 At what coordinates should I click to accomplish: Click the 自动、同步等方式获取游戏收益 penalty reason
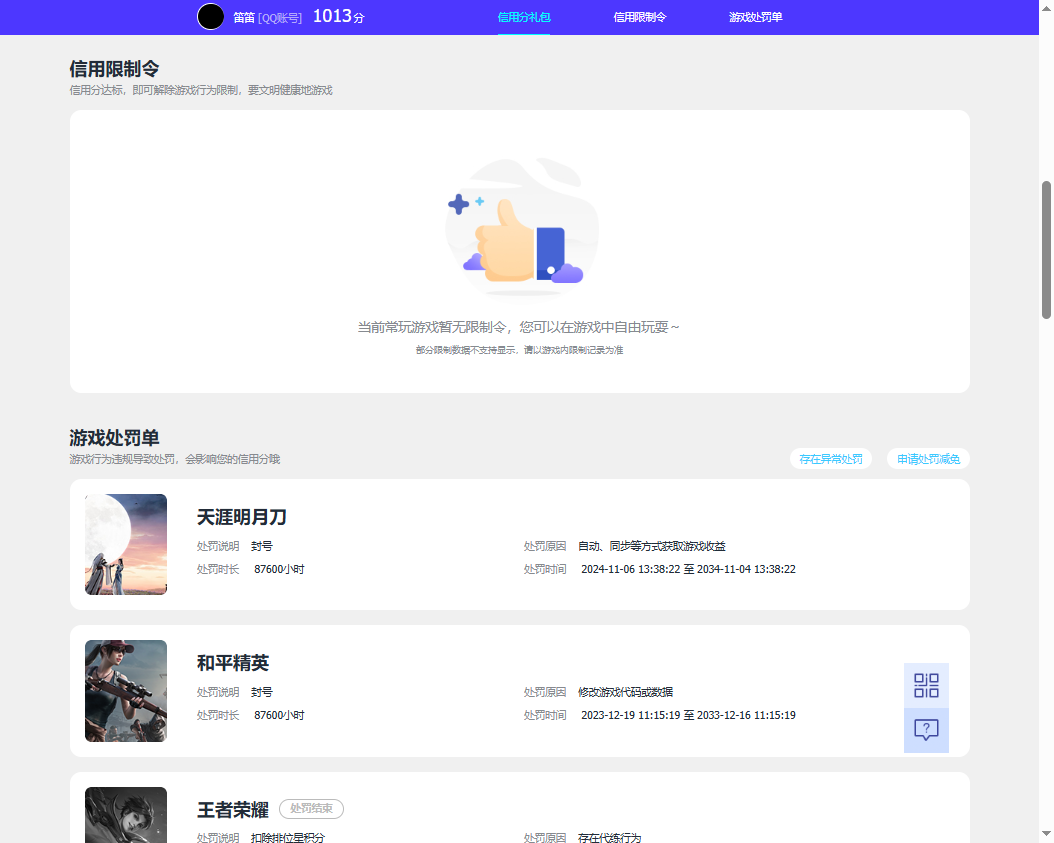click(x=652, y=547)
